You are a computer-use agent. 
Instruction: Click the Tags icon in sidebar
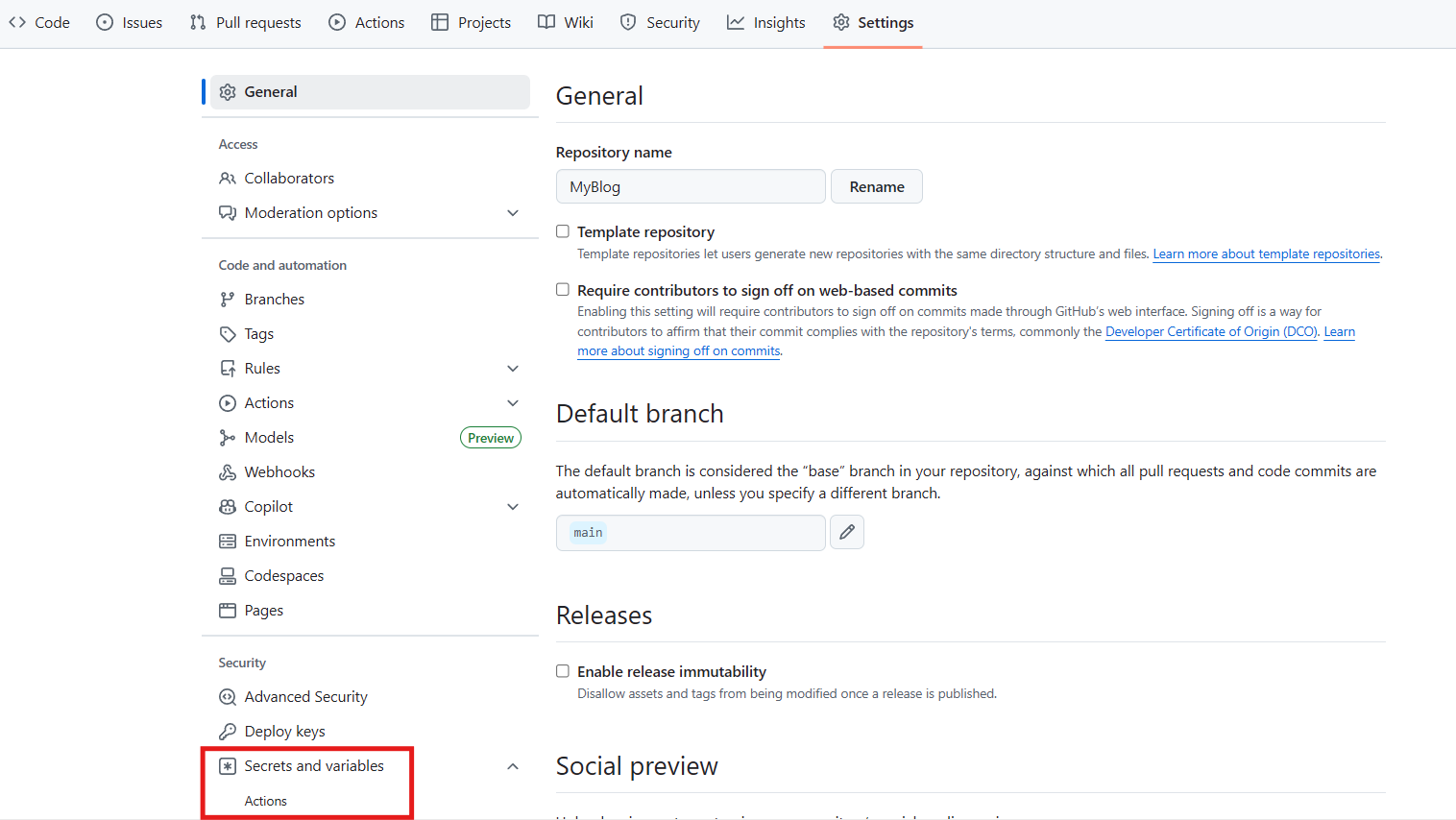point(228,334)
